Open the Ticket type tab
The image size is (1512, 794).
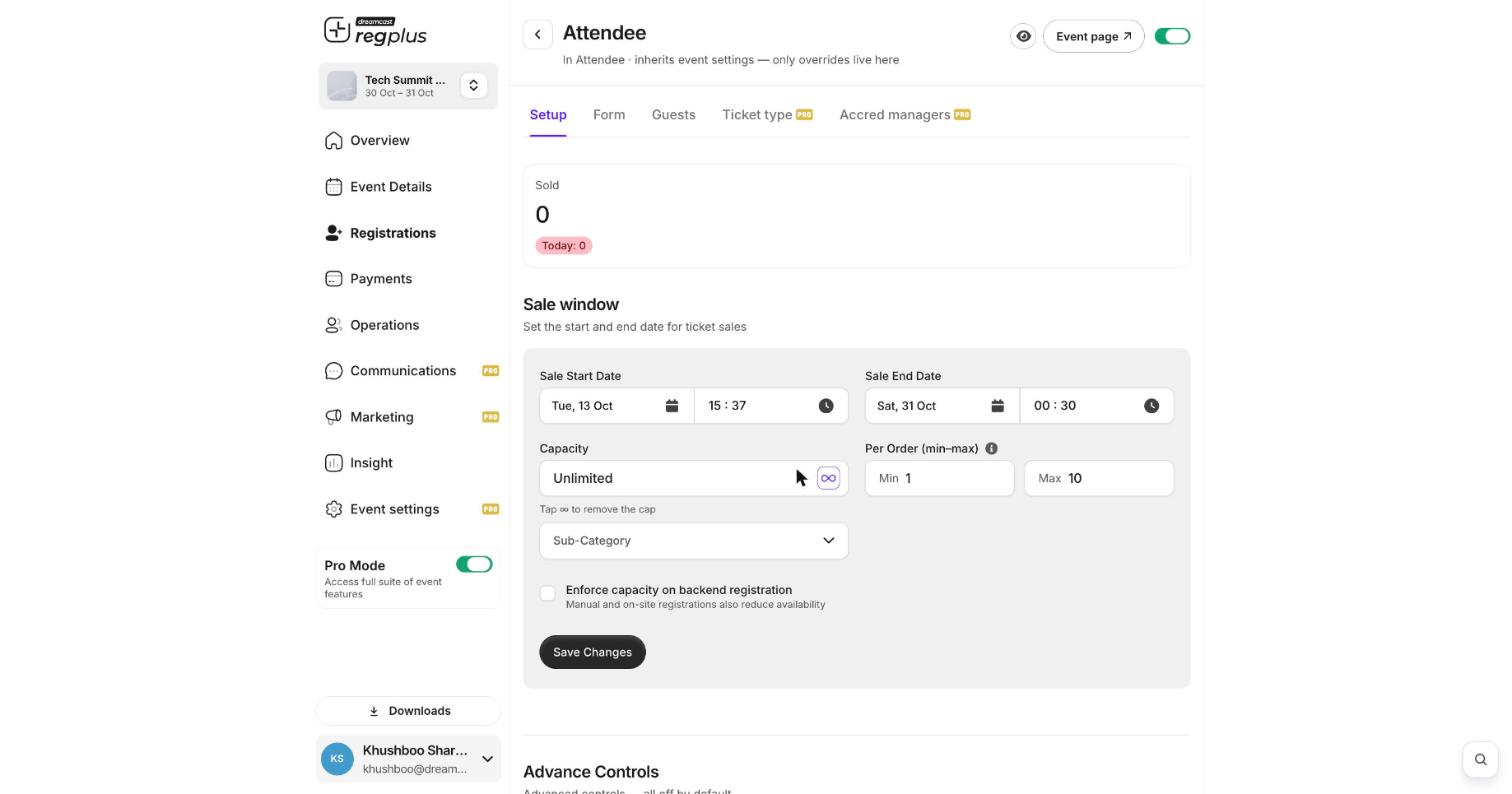click(x=767, y=115)
